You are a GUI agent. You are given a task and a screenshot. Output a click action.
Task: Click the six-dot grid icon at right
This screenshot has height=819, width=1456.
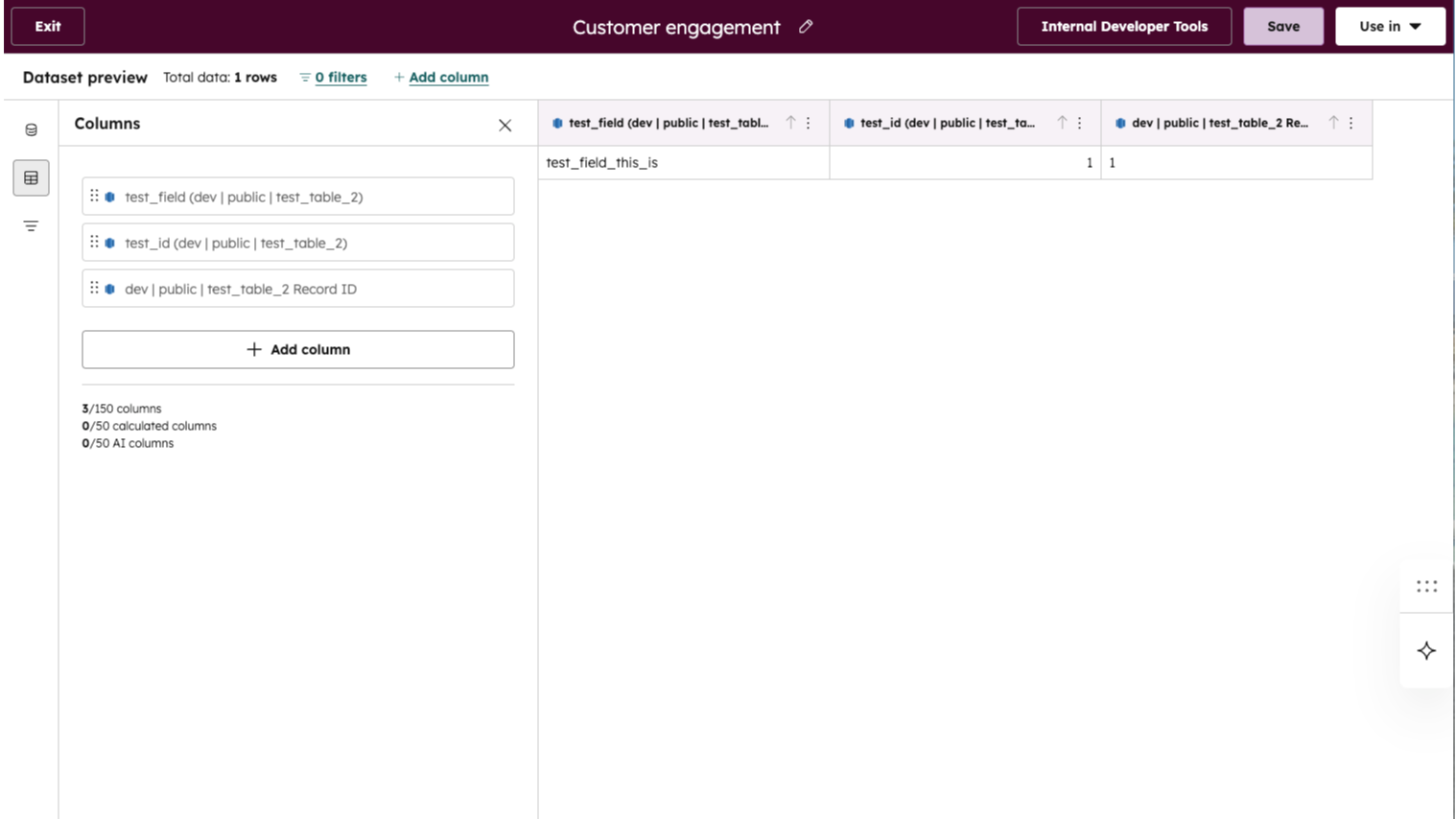(x=1426, y=586)
